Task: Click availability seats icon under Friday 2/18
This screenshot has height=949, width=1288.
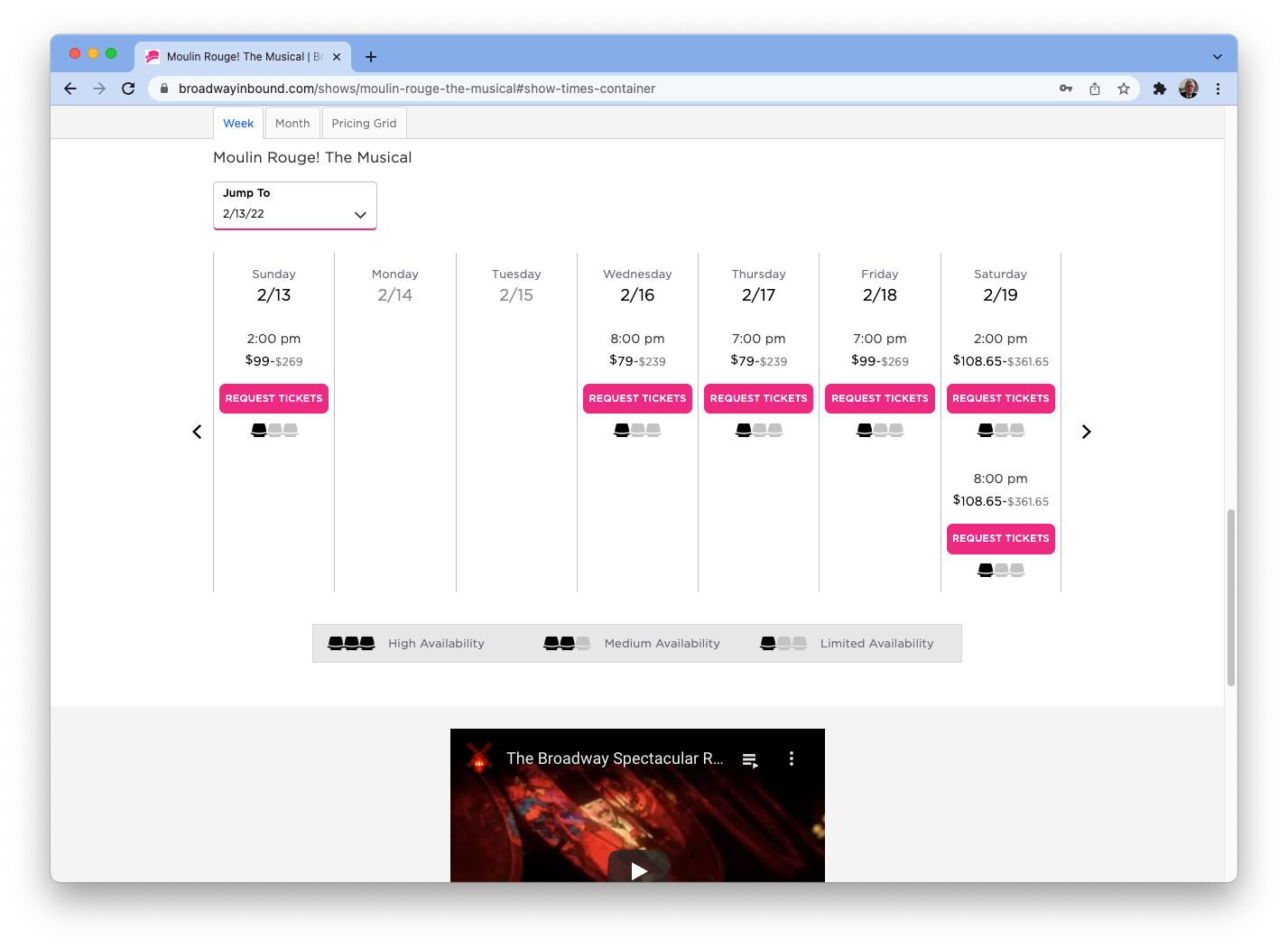Action: 880,430
